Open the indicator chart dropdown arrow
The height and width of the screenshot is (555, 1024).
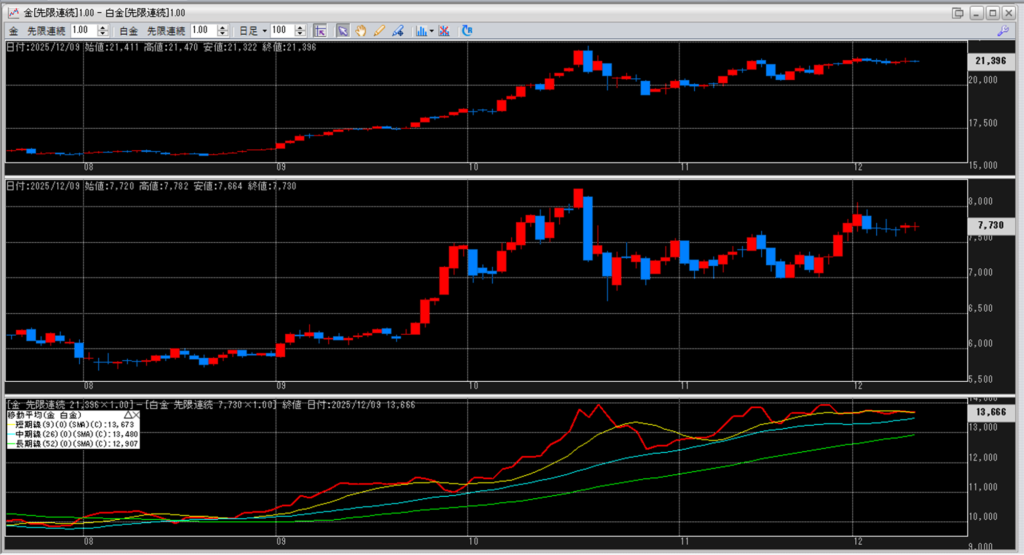432,31
